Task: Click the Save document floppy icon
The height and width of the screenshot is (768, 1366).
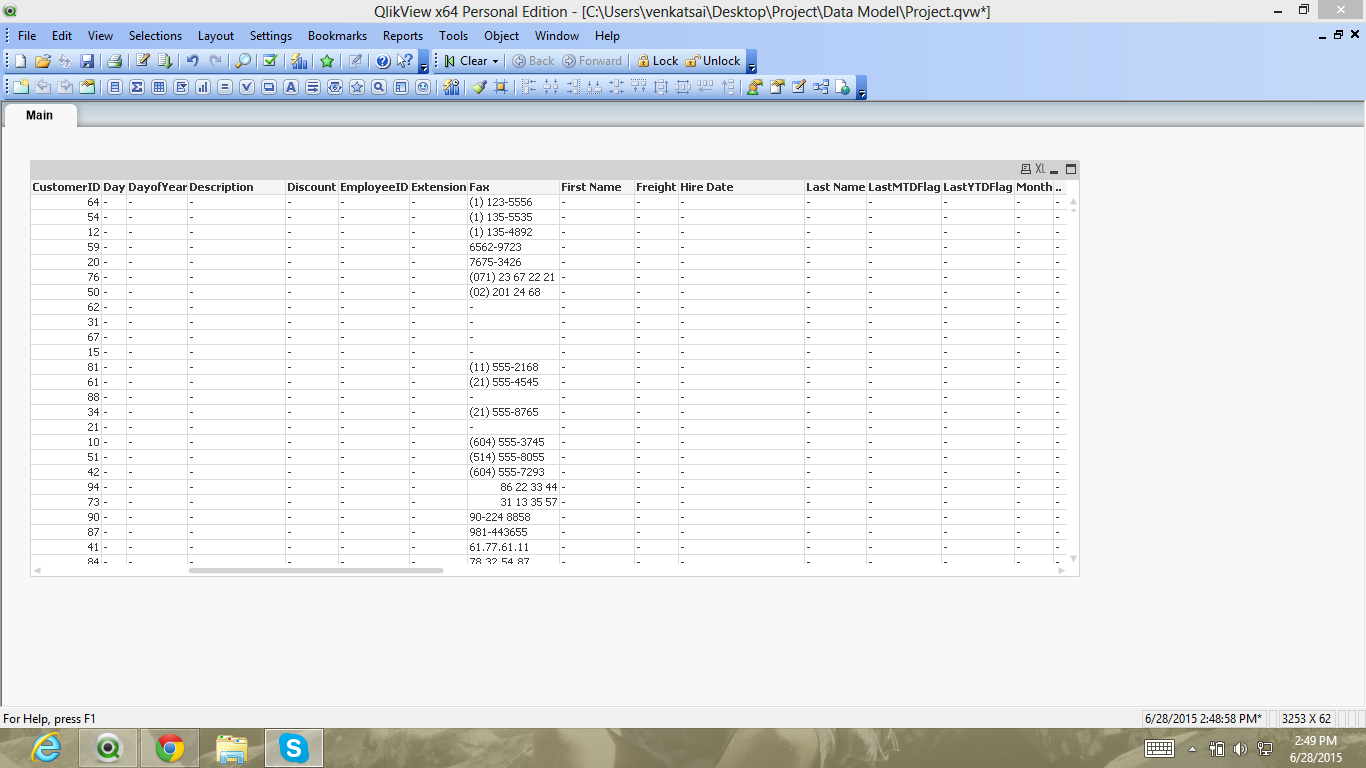Action: pyautogui.click(x=87, y=61)
